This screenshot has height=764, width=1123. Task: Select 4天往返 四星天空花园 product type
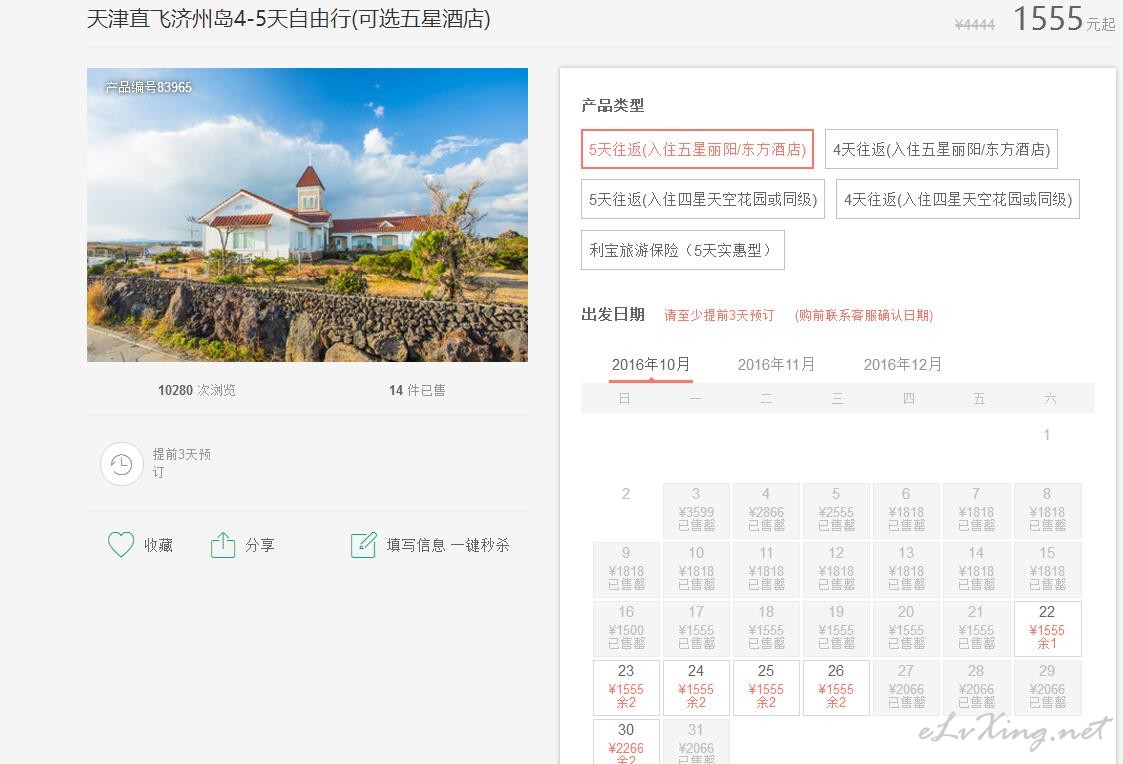click(x=958, y=199)
